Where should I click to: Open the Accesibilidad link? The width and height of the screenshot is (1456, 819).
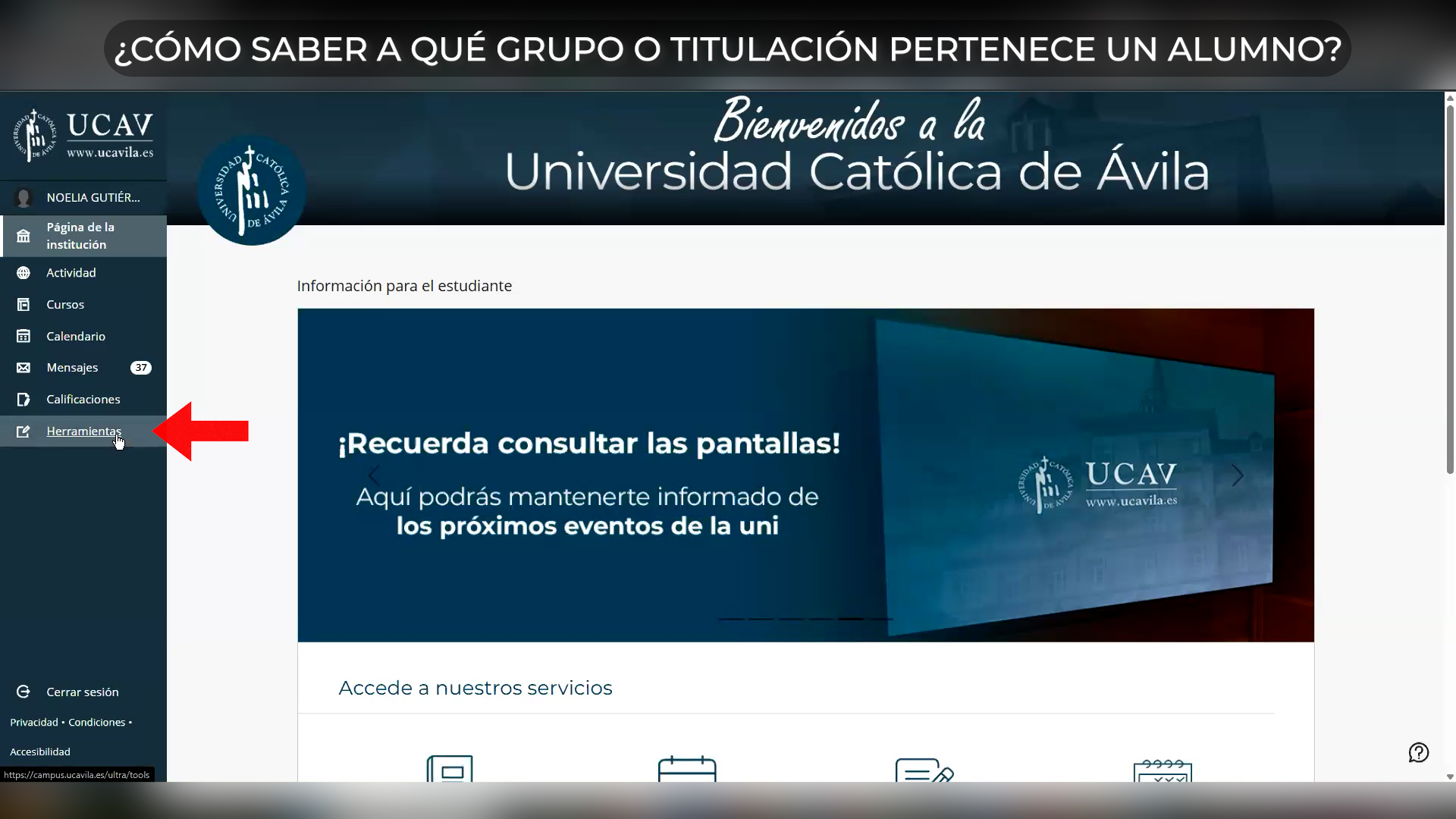pyautogui.click(x=40, y=752)
